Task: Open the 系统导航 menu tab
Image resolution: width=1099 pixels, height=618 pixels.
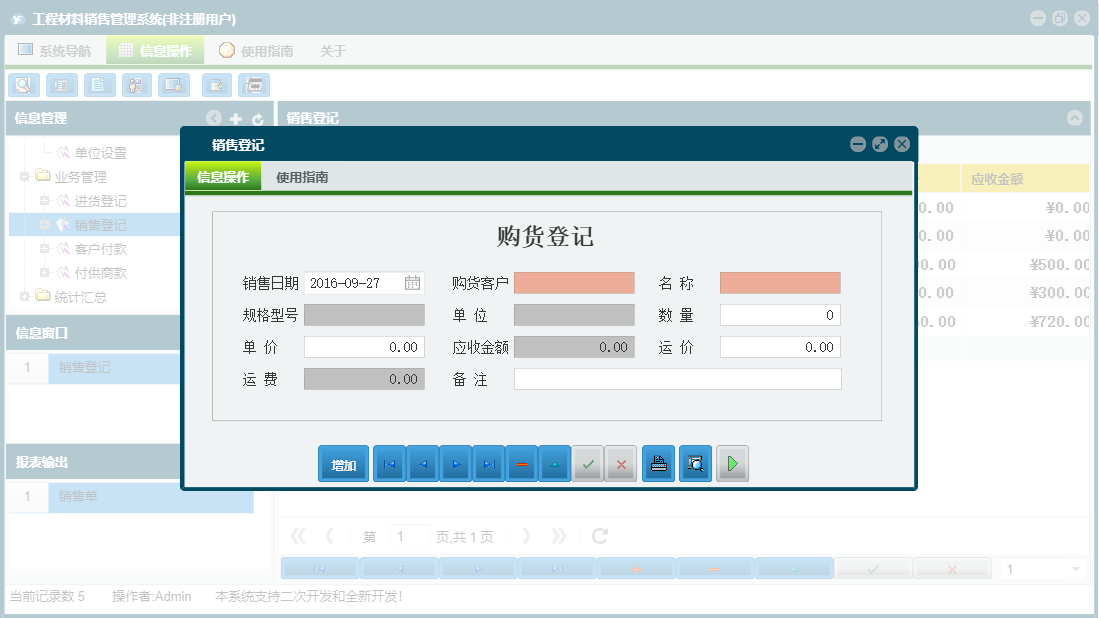Action: [x=56, y=49]
